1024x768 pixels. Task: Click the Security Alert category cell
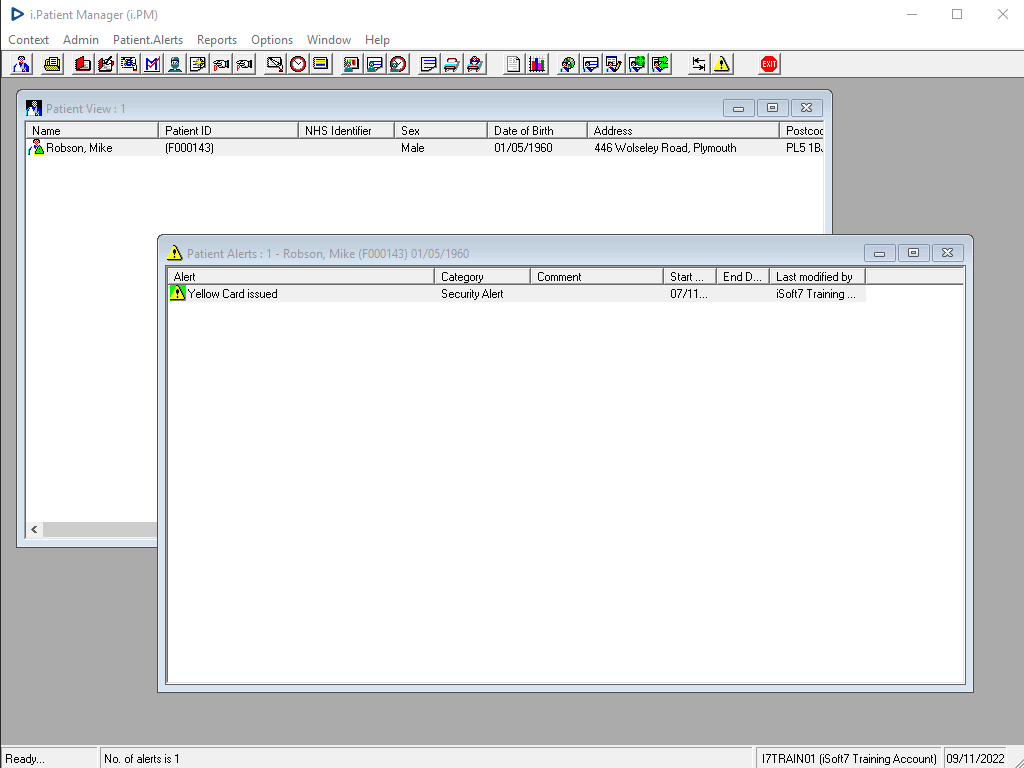tap(472, 294)
